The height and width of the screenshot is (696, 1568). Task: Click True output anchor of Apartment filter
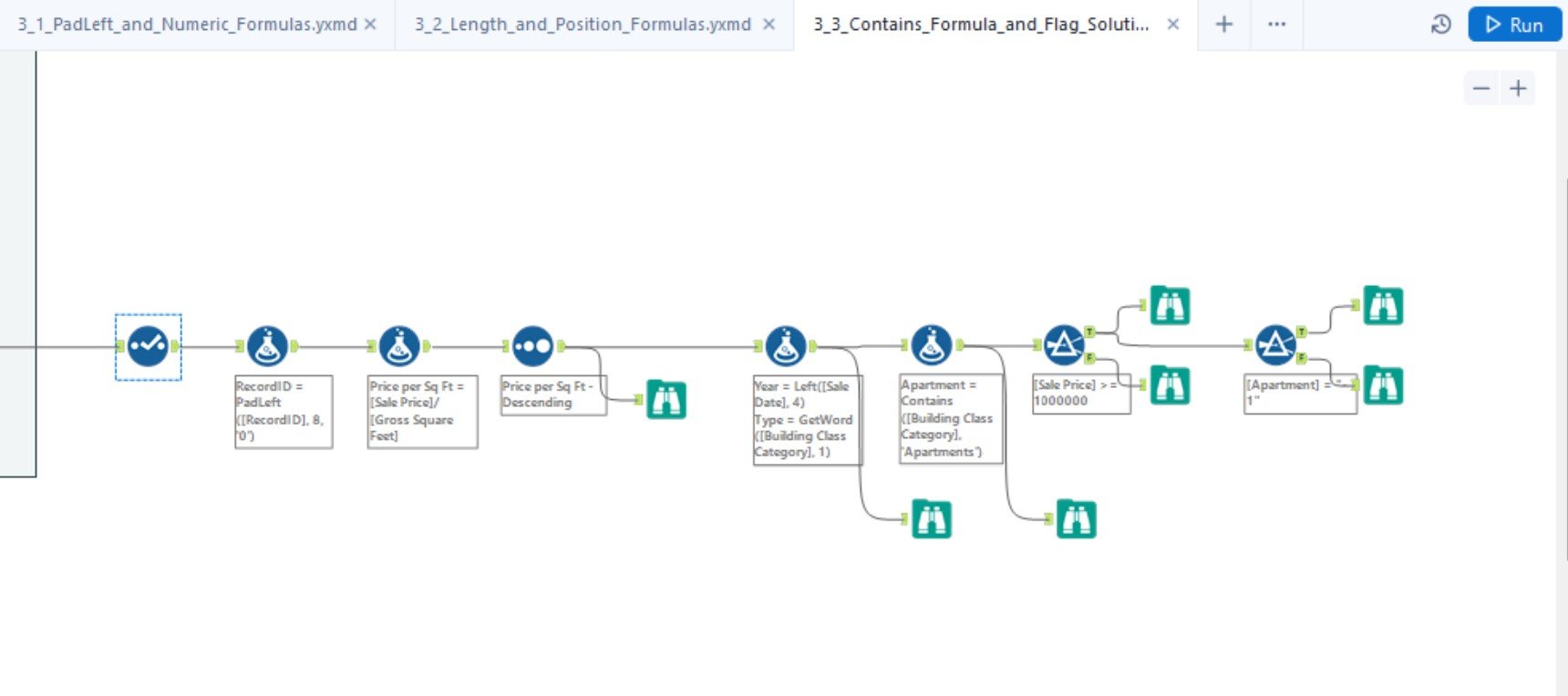[x=1302, y=333]
